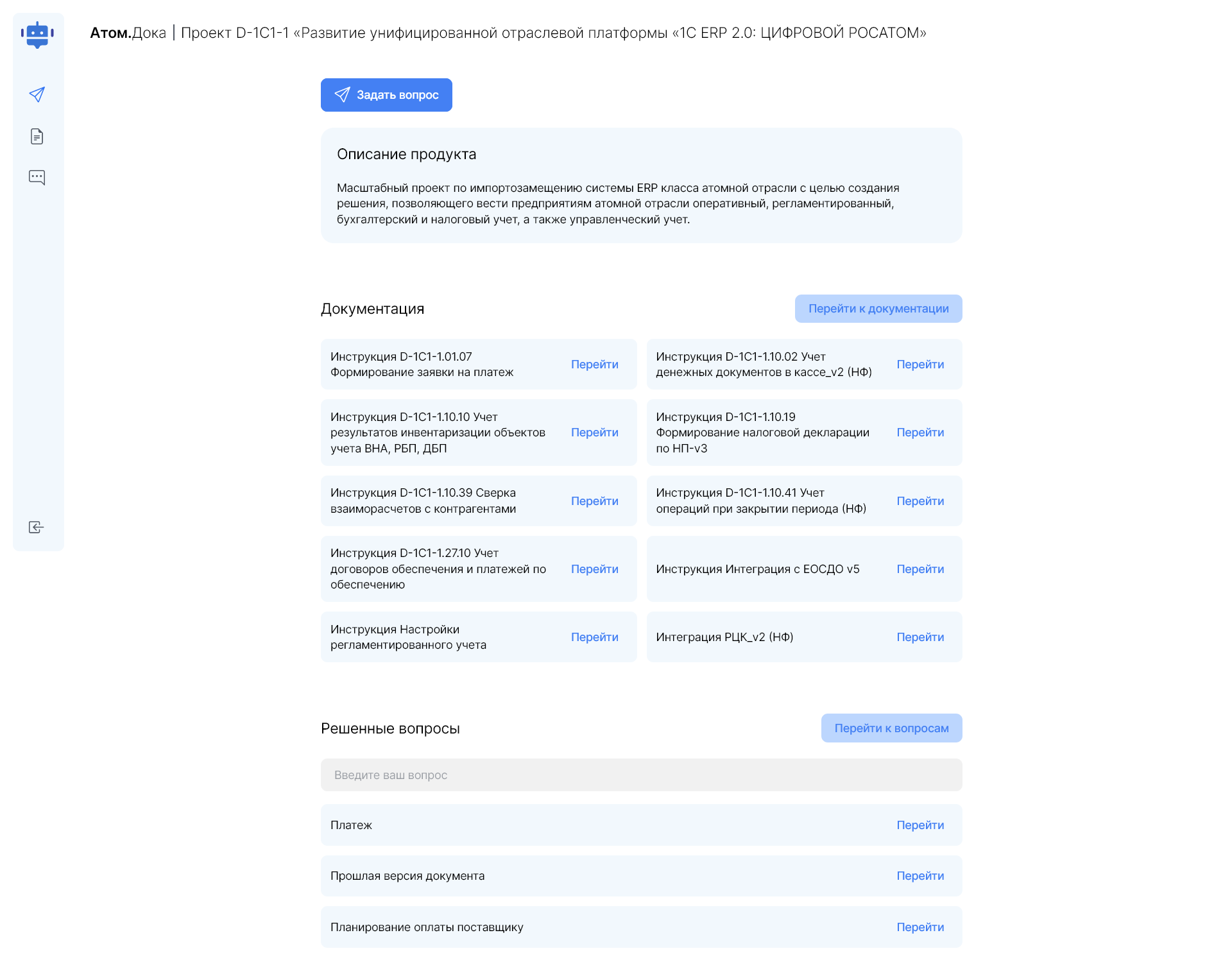Open instruction D-1C1-1.01.07 via Перейти
Viewport: 1232px width, 960px height.
594,364
